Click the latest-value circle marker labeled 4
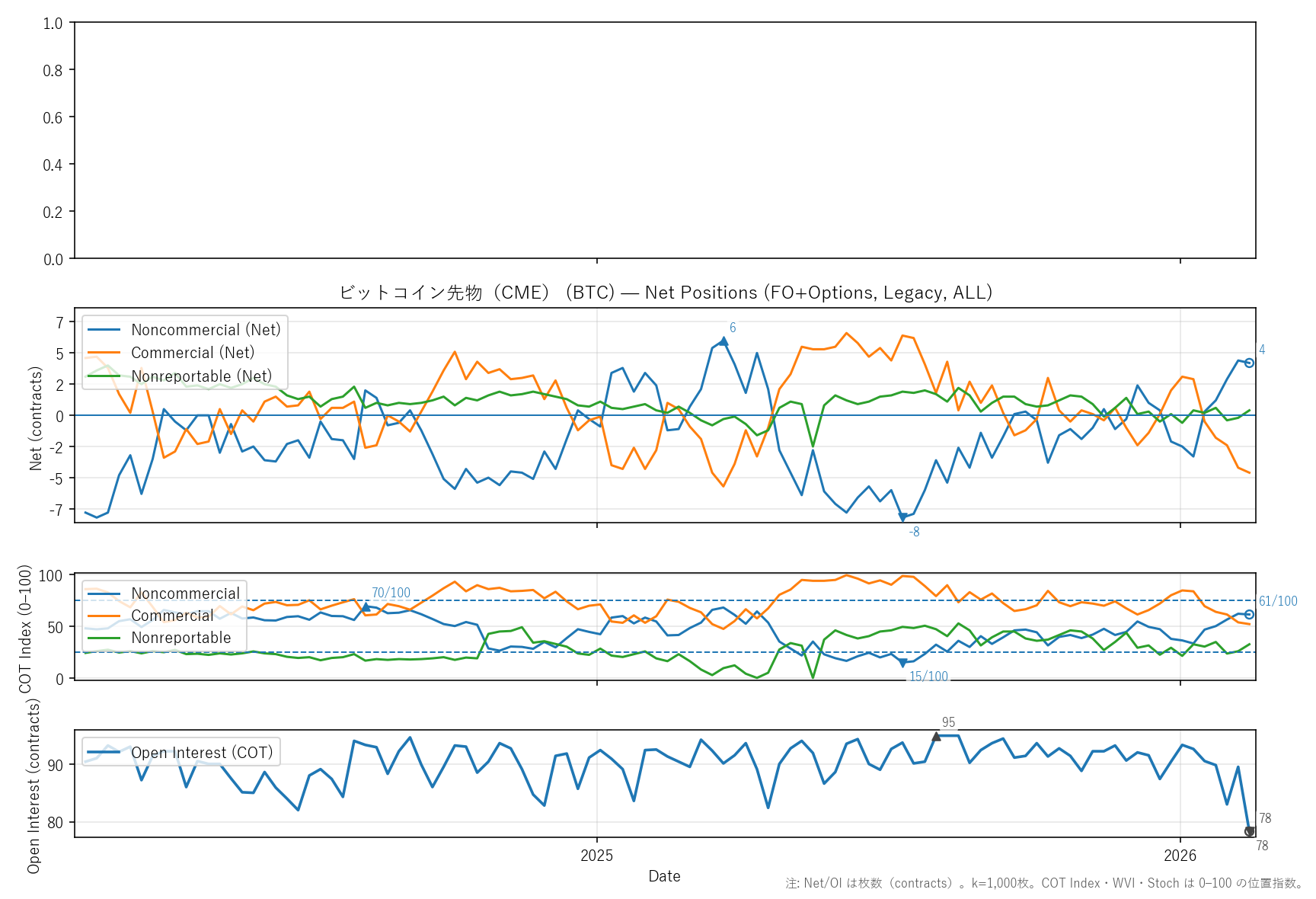Image resolution: width=1316 pixels, height=899 pixels. click(1249, 363)
